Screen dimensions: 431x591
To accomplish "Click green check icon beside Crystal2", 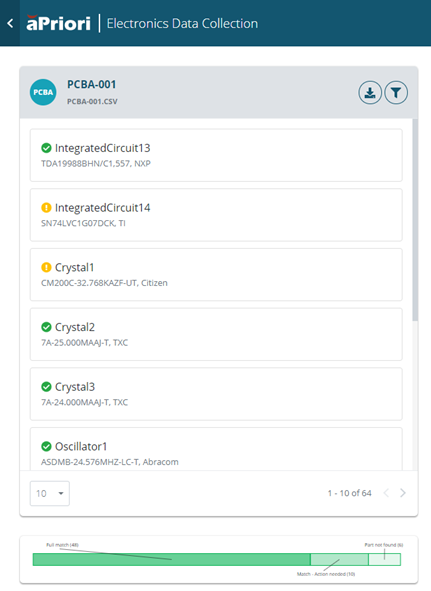I will [46, 327].
